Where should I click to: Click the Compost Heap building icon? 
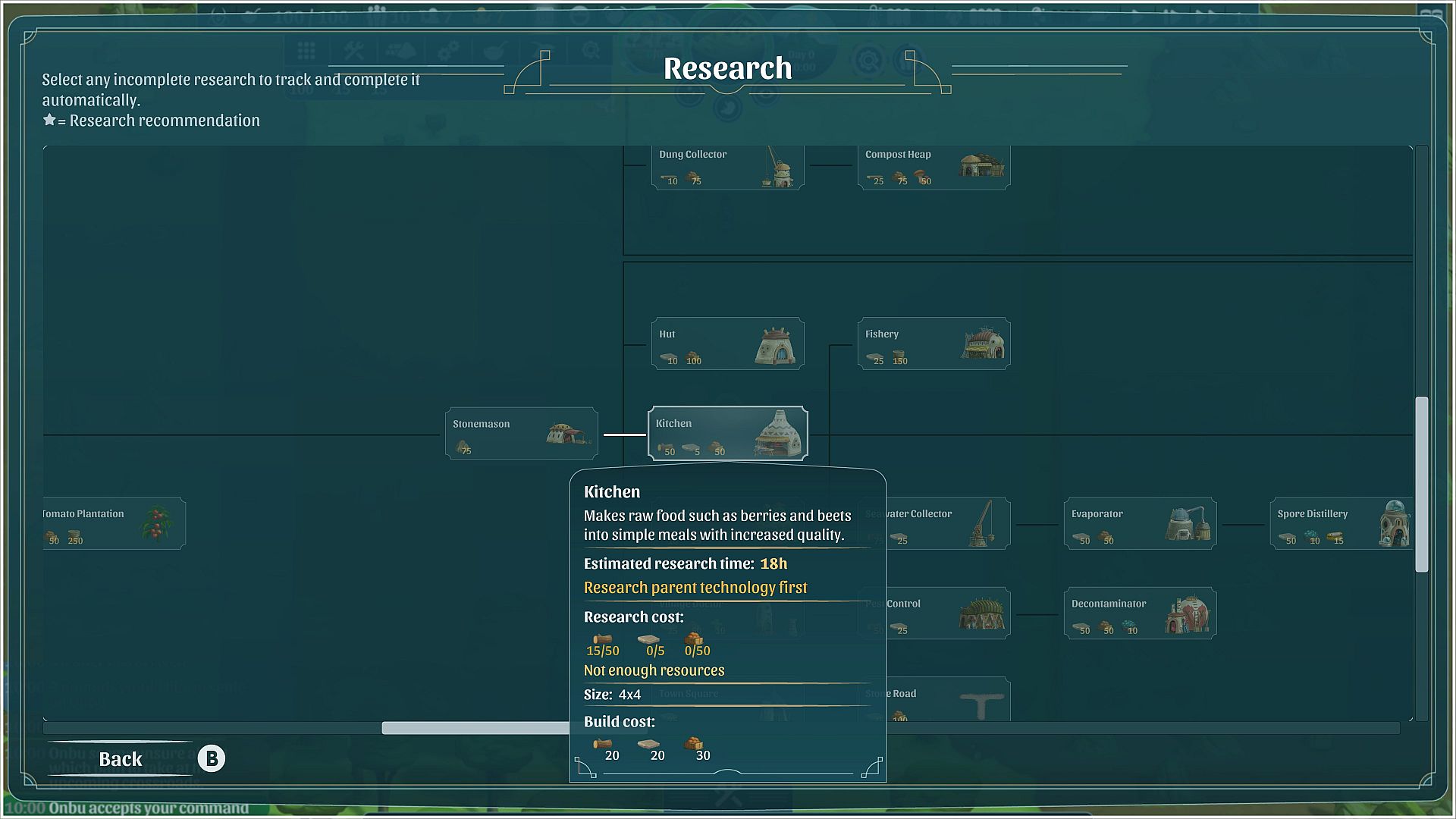coord(981,165)
